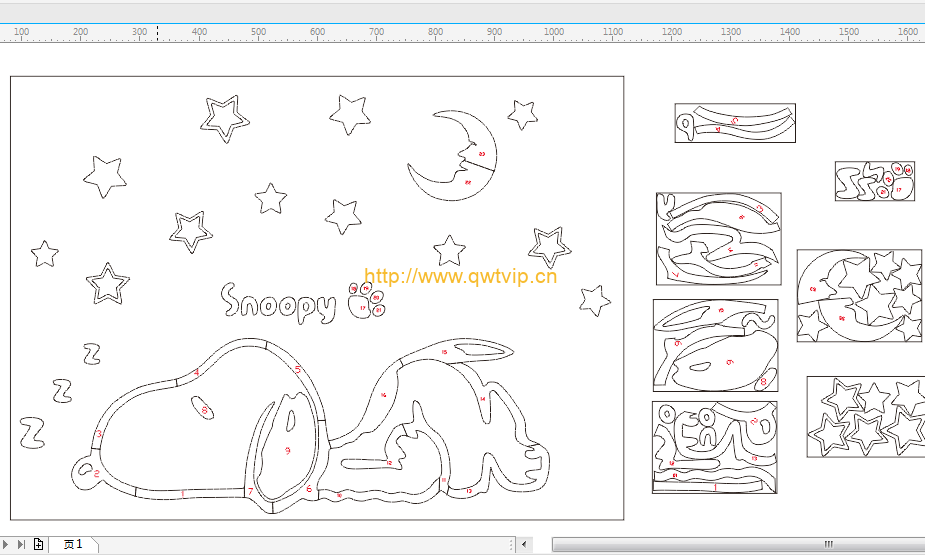Go to the next page arrow
Viewport: 925px width, 555px height.
6,544
